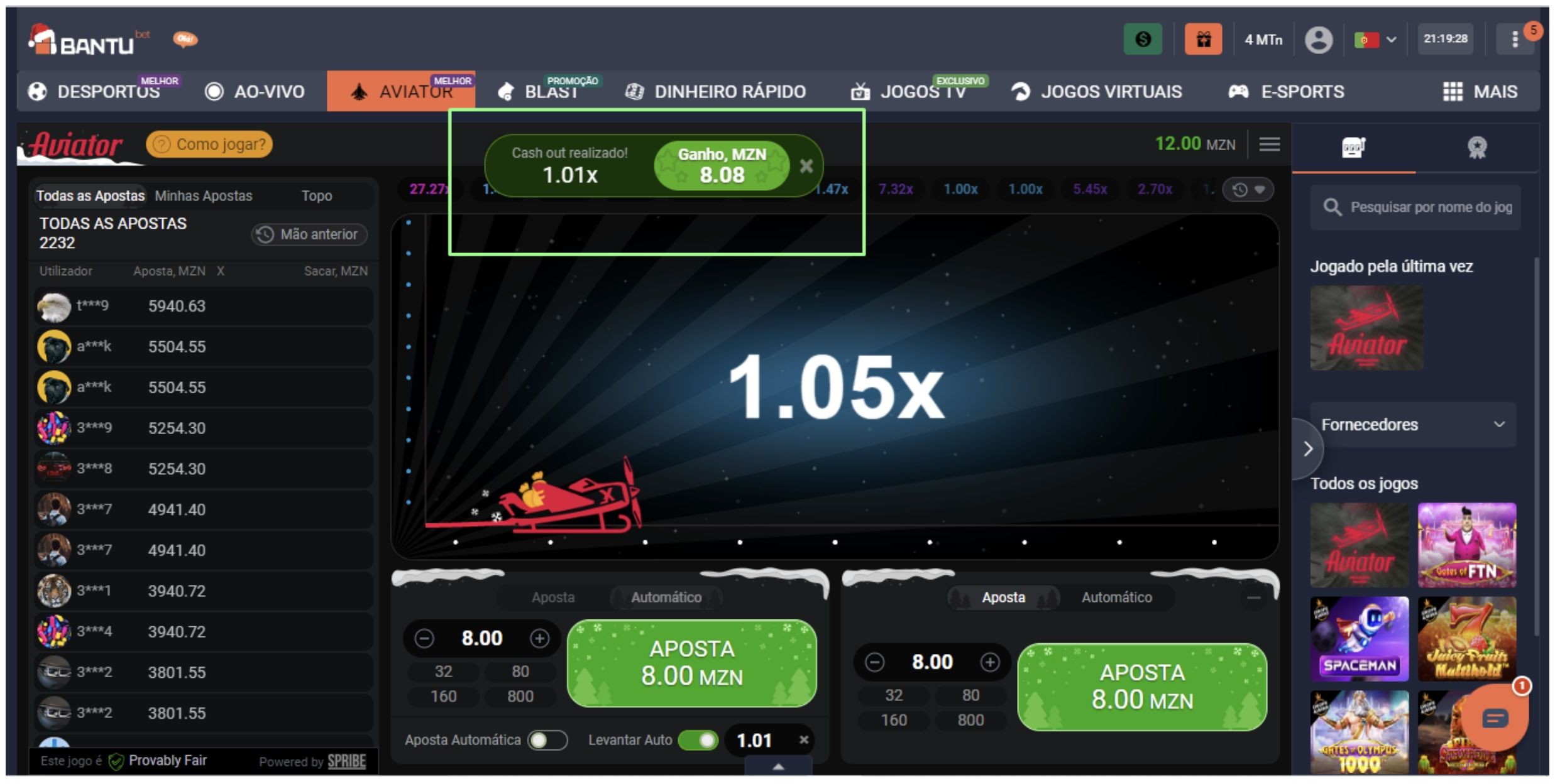Place right APOSTA 8.00 MZN bet

[1141, 687]
